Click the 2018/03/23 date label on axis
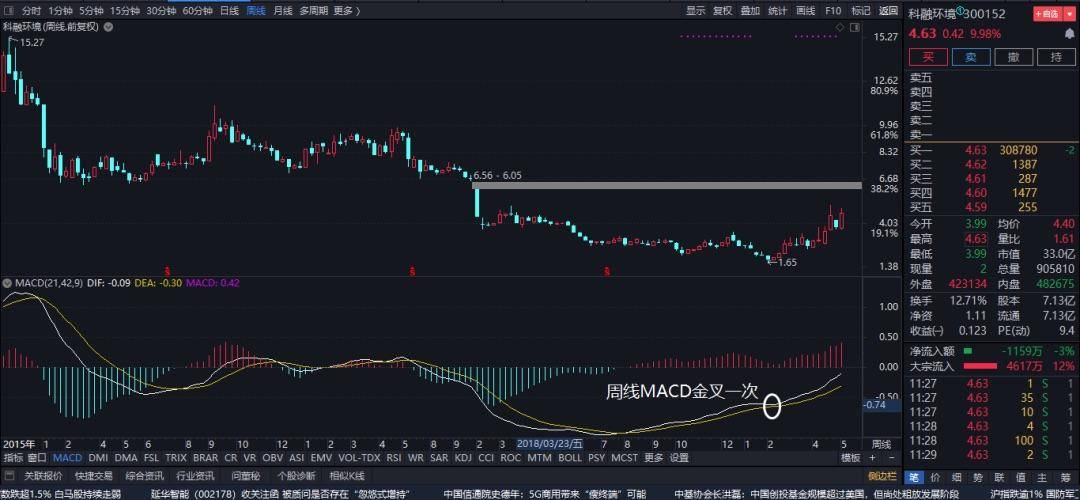 [x=550, y=444]
